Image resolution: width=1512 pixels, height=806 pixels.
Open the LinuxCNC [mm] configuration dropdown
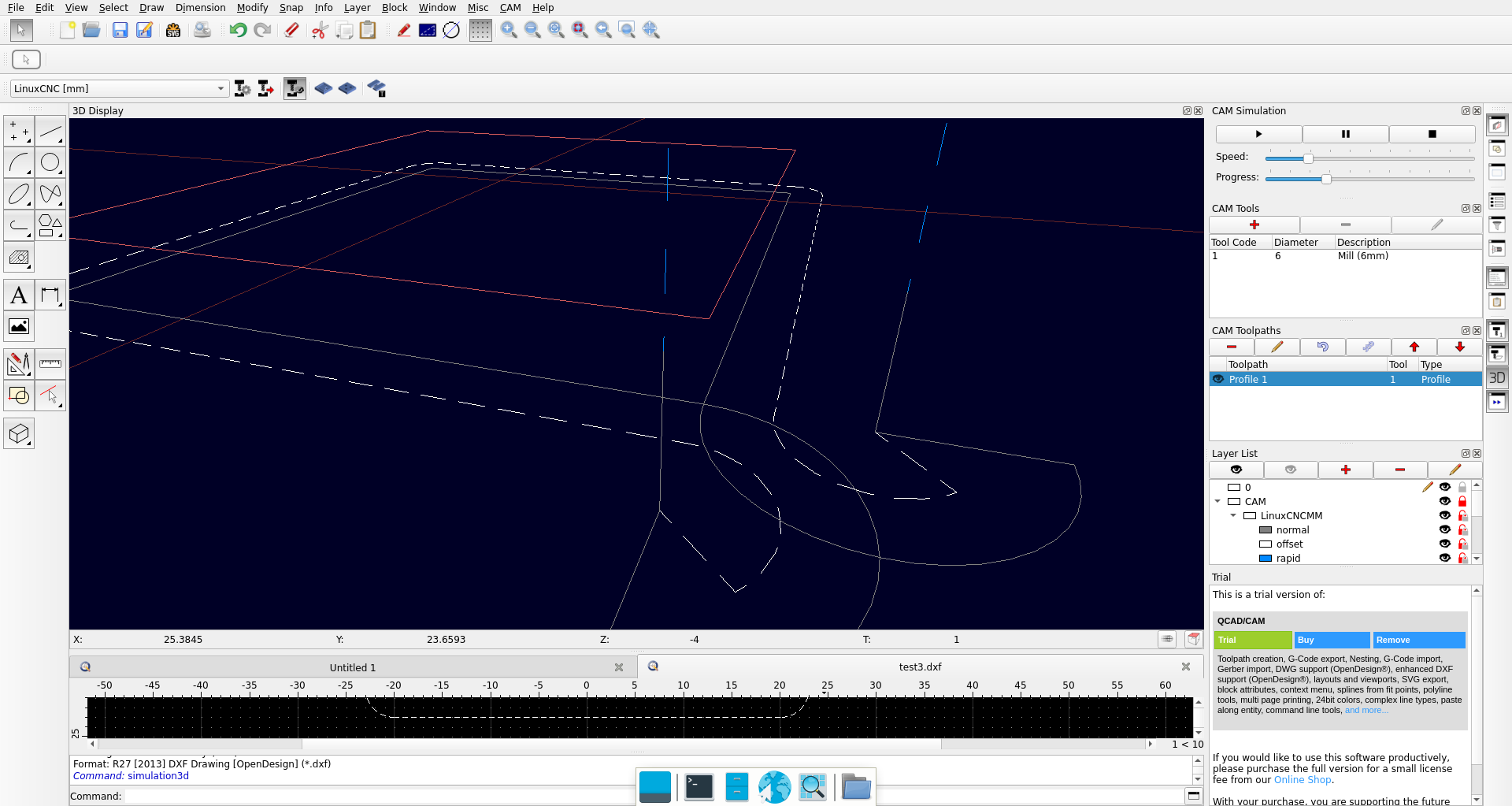[x=119, y=88]
